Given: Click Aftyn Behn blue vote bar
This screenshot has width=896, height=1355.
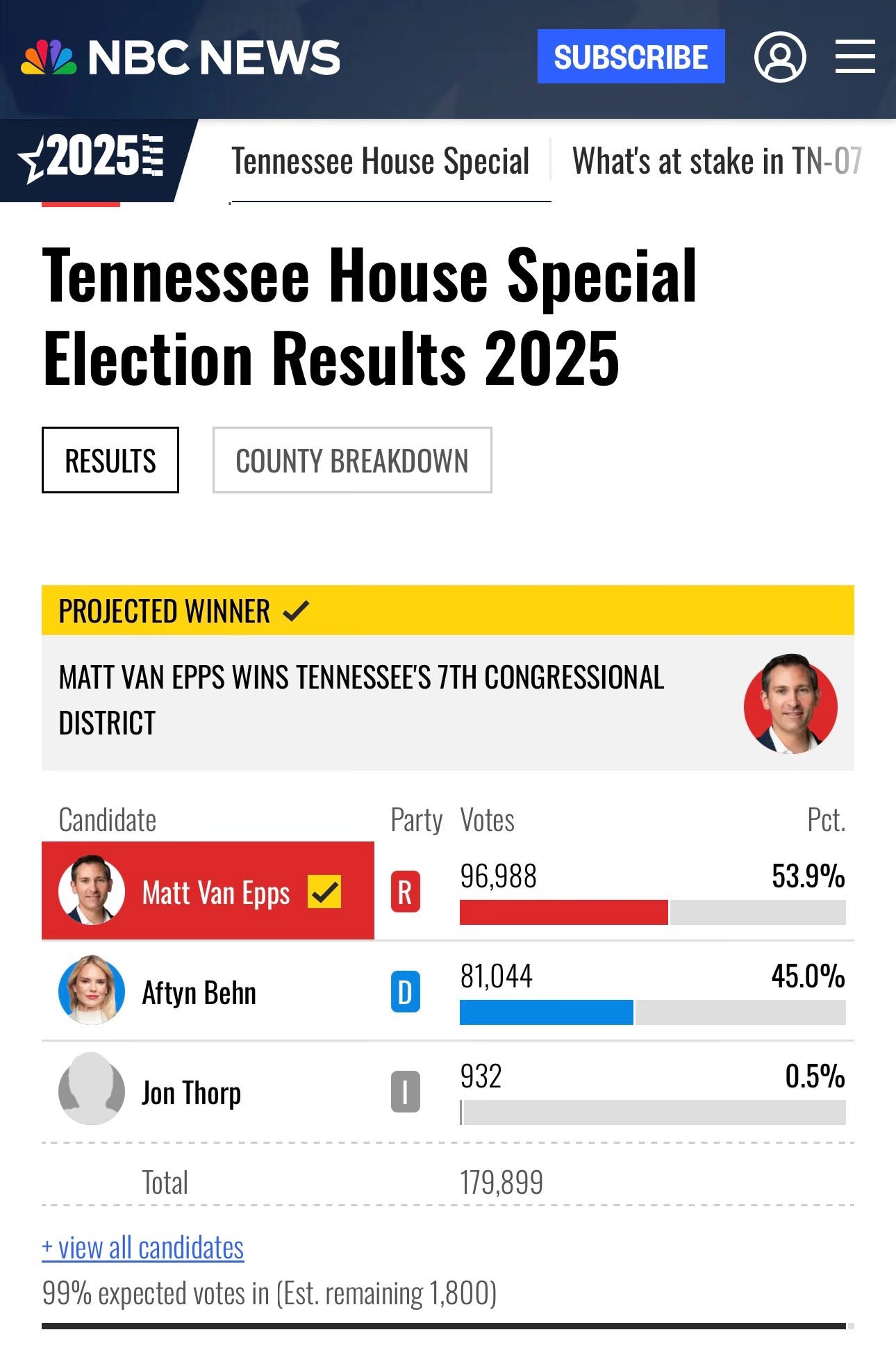Looking at the screenshot, I should pyautogui.click(x=547, y=1012).
